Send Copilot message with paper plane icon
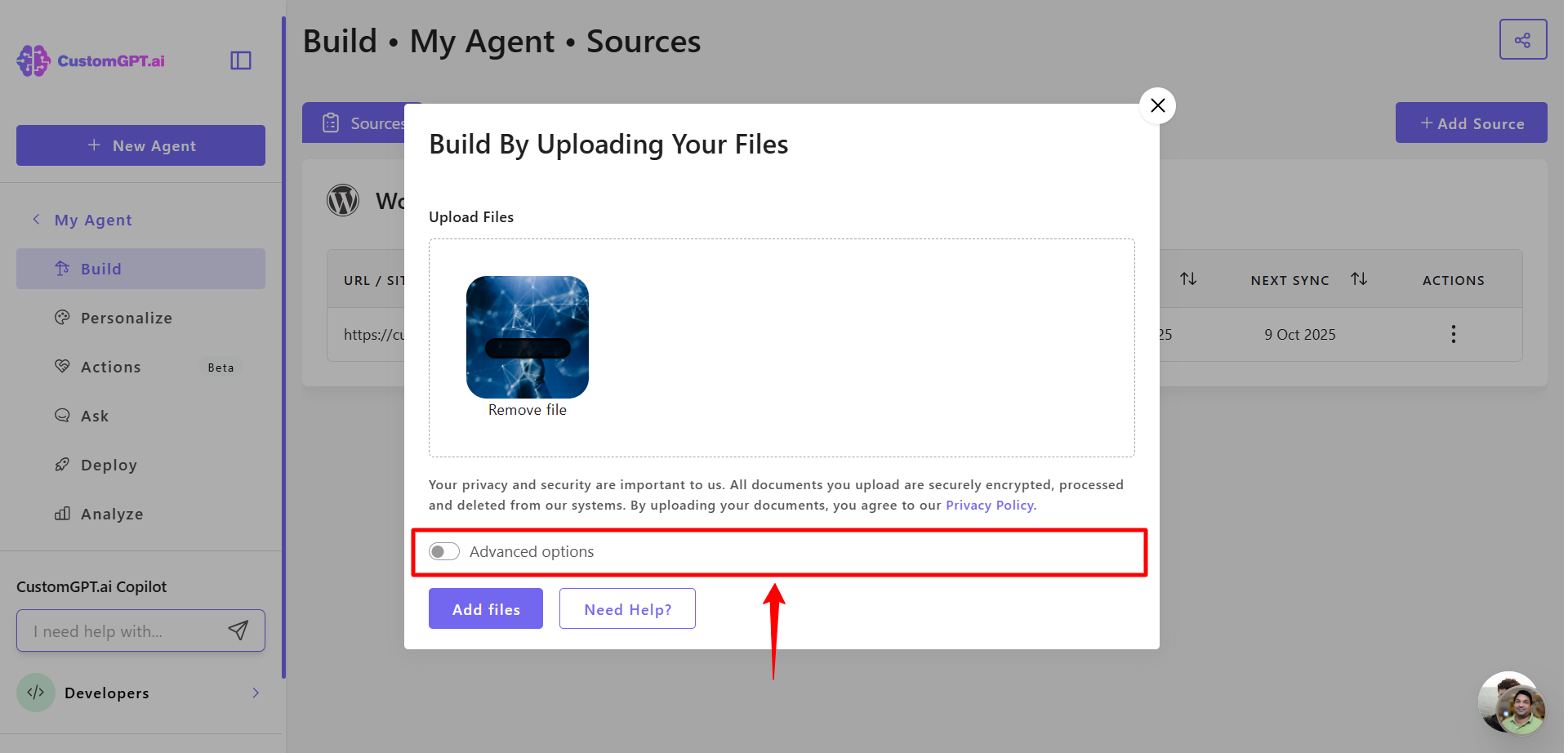Screen dimensions: 1568x753 pyautogui.click(x=238, y=630)
